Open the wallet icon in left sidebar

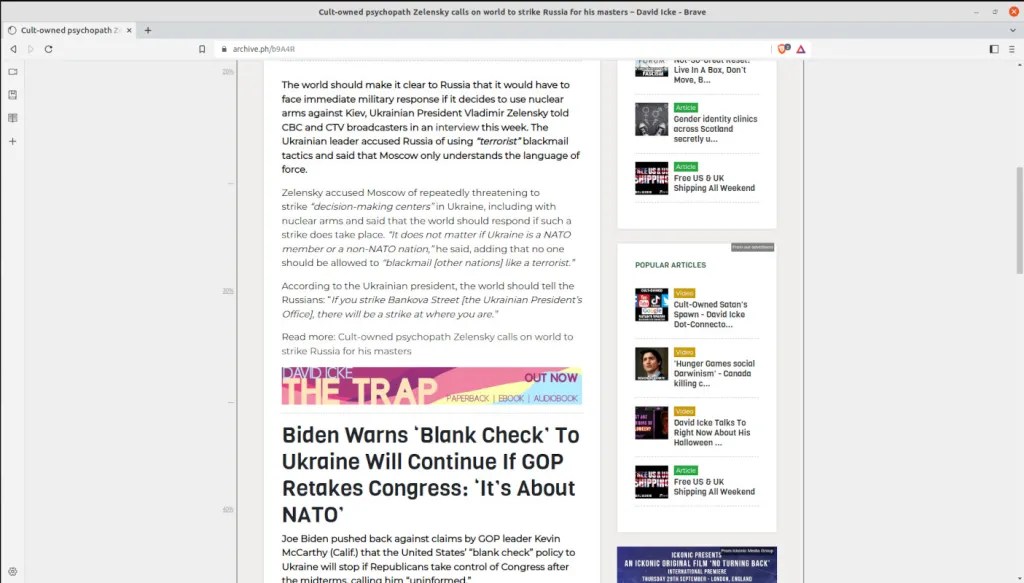click(x=12, y=95)
